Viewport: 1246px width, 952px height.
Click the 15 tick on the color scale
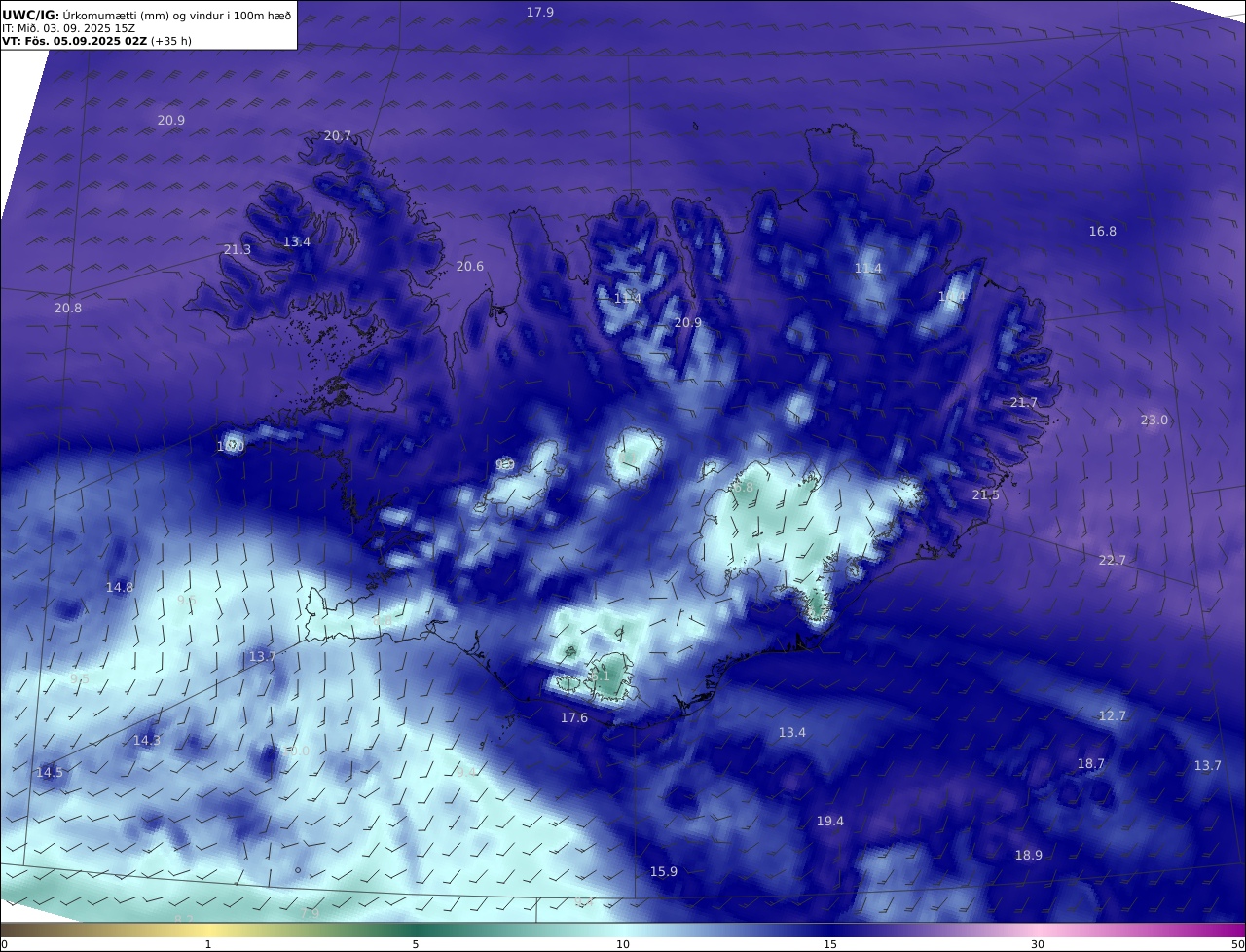click(x=830, y=944)
